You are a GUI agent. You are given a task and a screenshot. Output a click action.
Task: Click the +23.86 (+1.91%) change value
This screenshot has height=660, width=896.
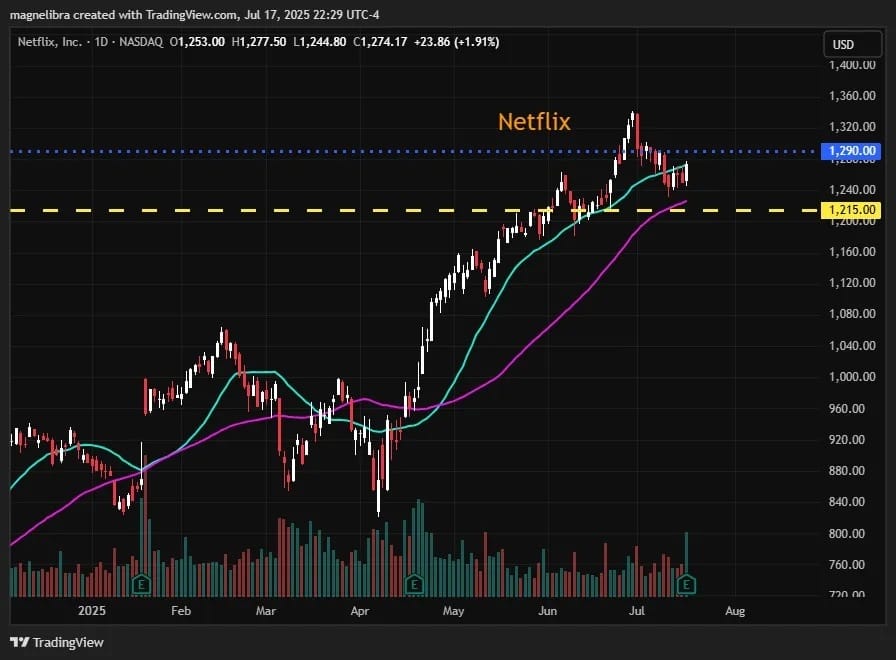click(x=457, y=42)
